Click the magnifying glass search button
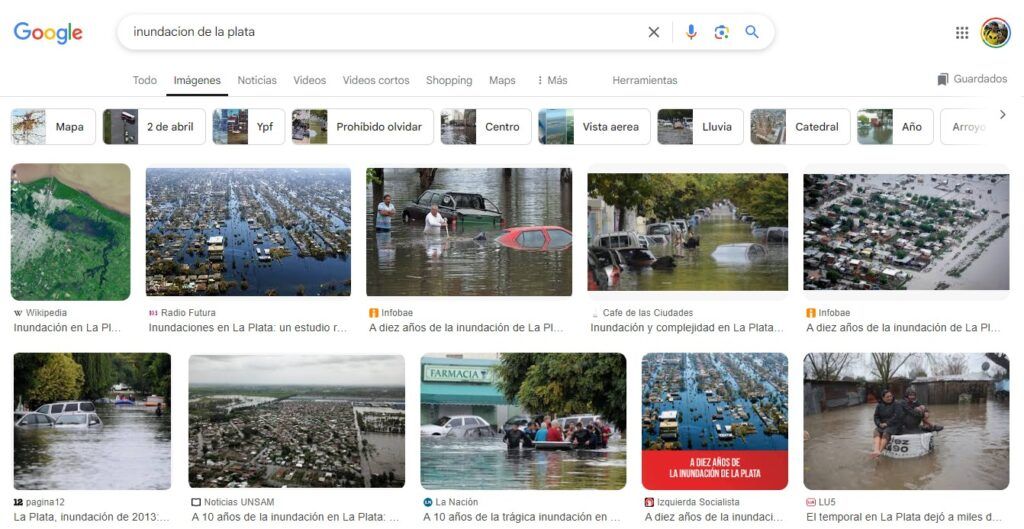 pos(752,32)
